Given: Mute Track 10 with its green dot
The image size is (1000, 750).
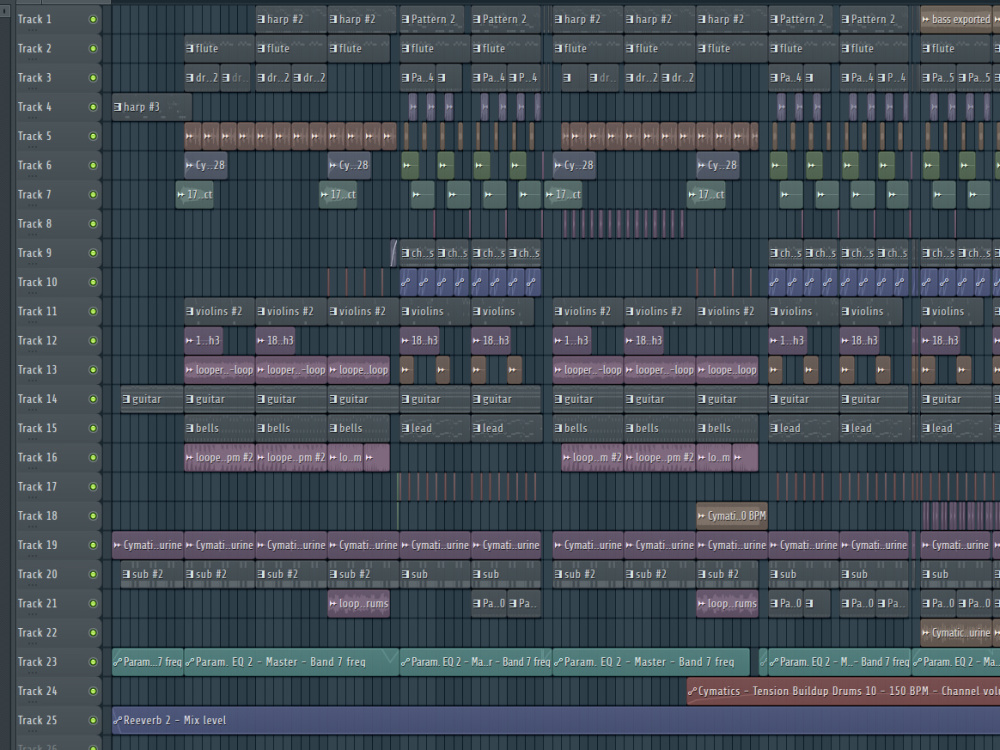Looking at the screenshot, I should click(93, 282).
